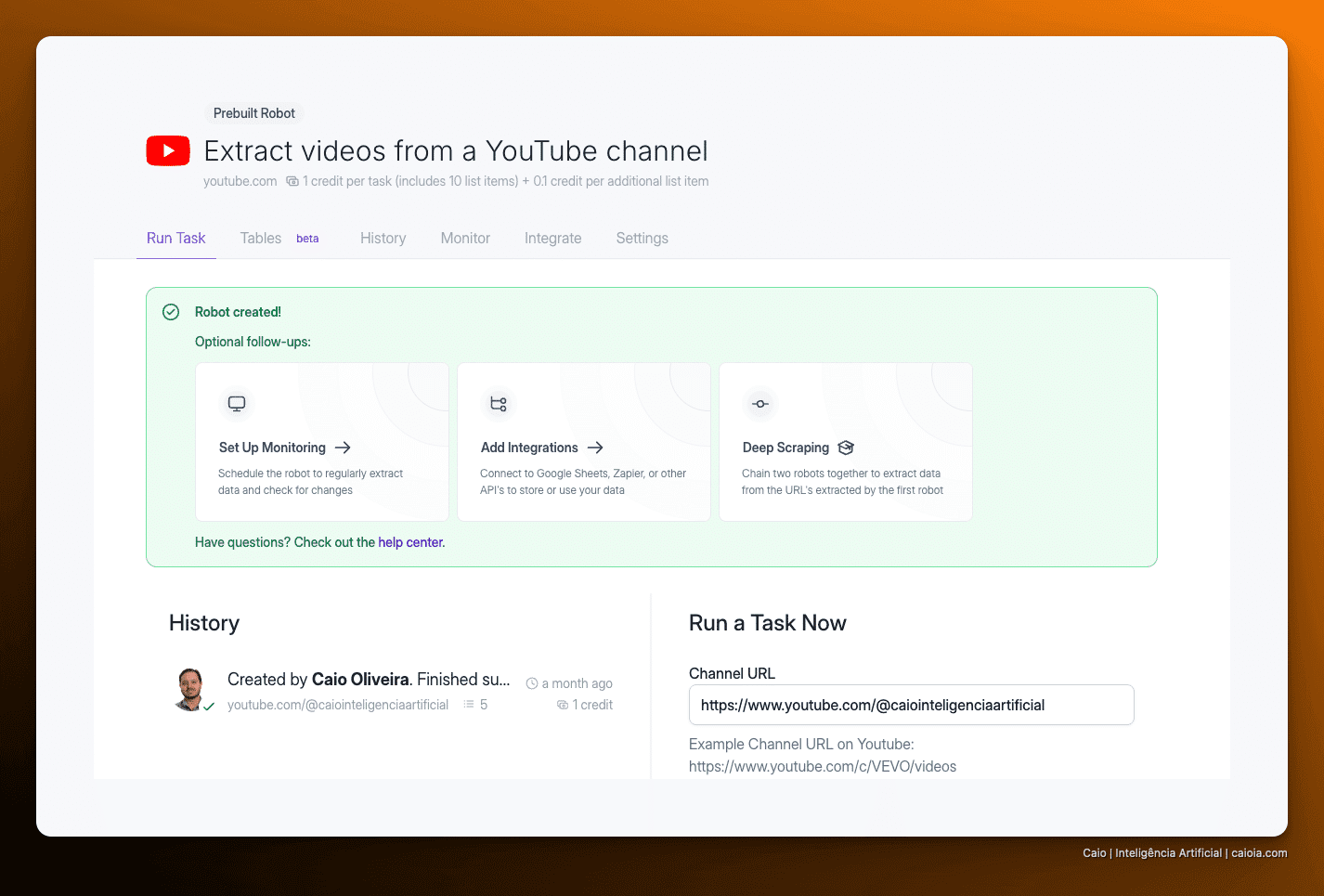
Task: Click the 'a month ago' timestamp
Action: [578, 683]
